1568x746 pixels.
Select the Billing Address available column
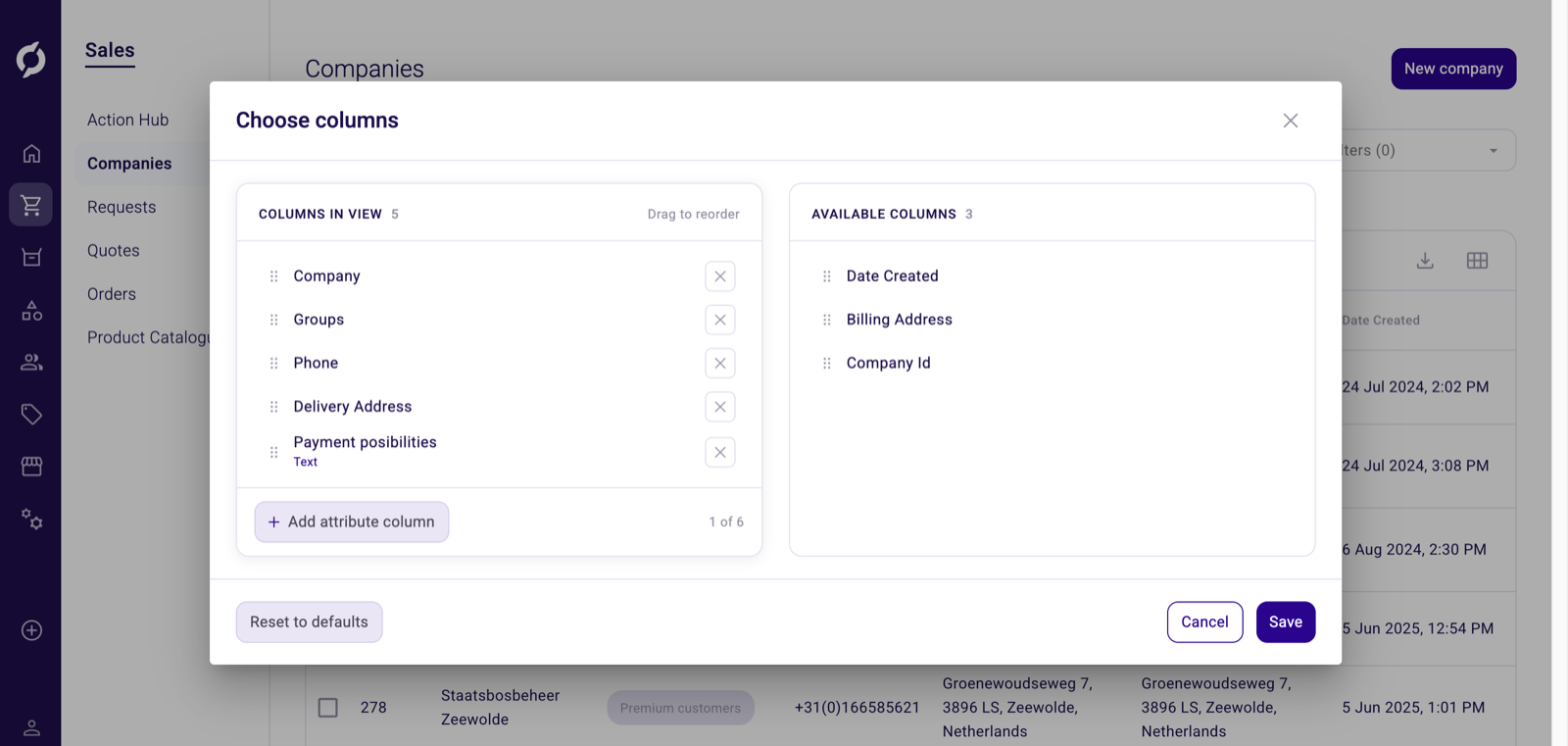point(900,320)
